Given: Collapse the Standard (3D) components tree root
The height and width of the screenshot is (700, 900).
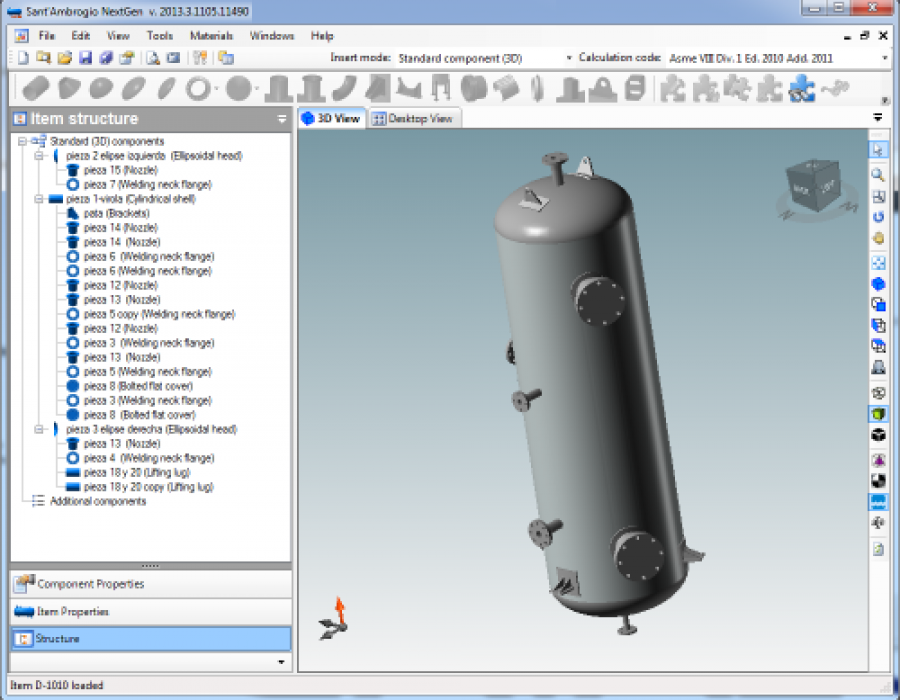Looking at the screenshot, I should click(22, 141).
